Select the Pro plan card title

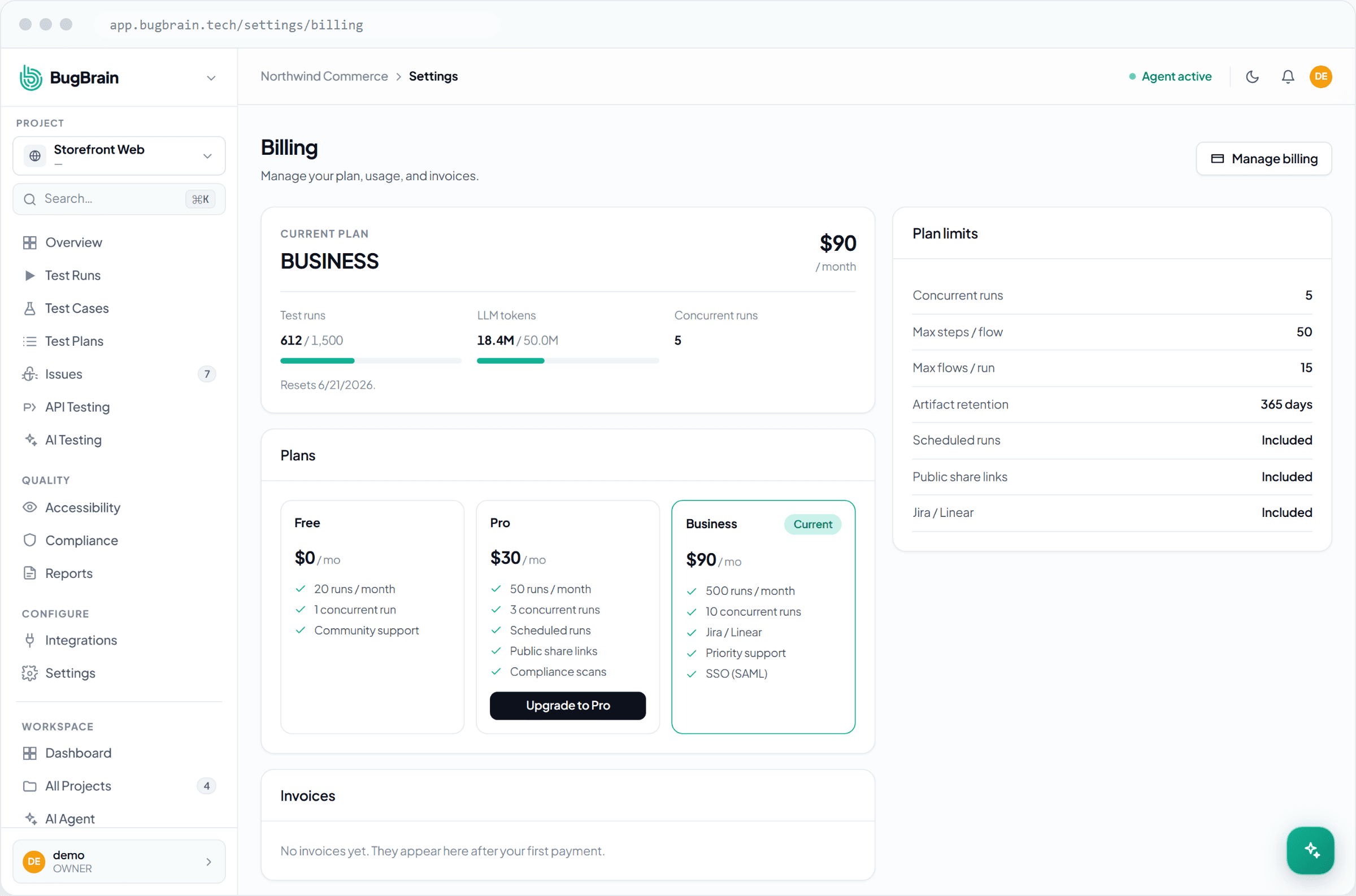pos(500,522)
